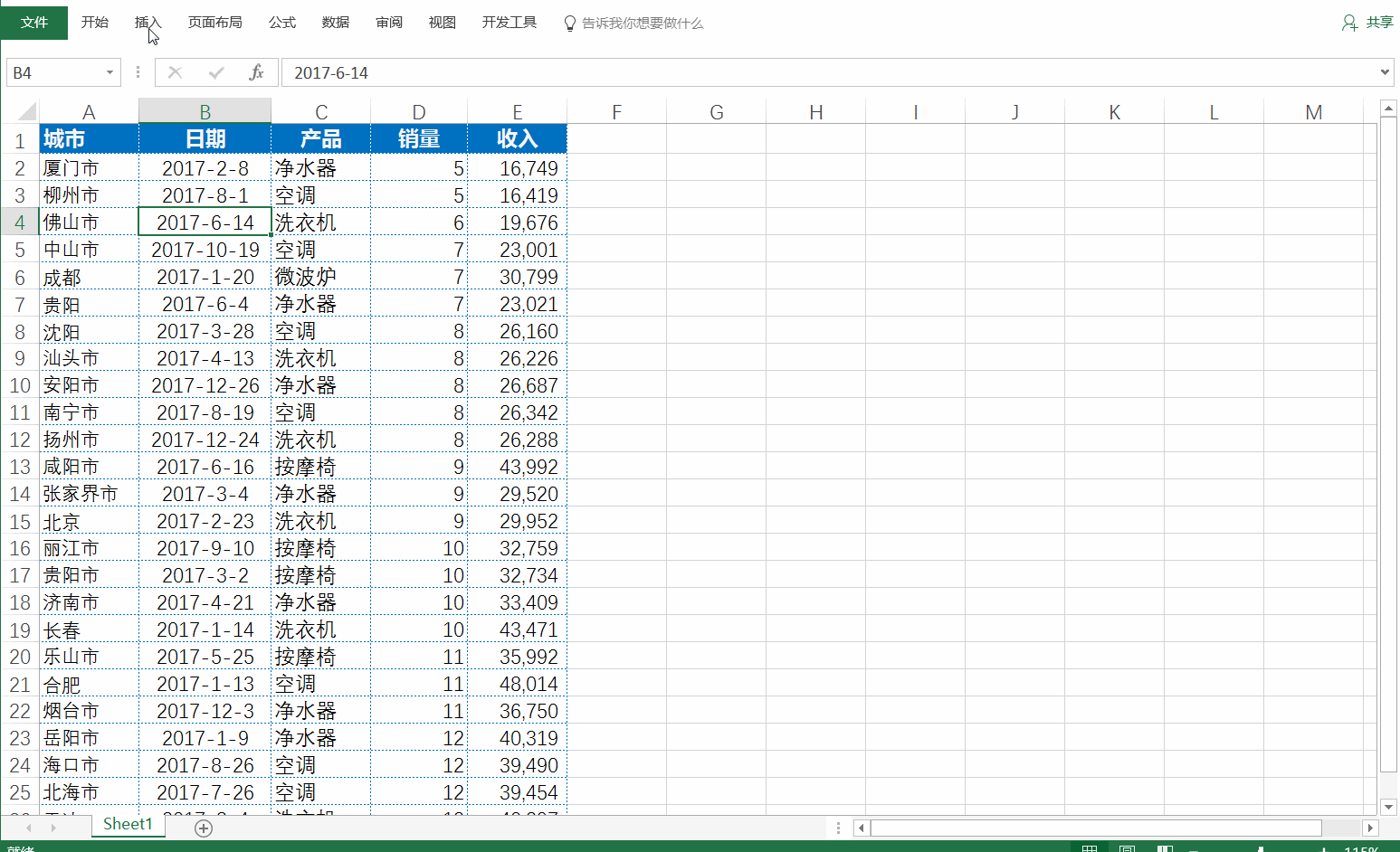
Task: Select the date cell 2017-10-19
Action: (x=205, y=250)
